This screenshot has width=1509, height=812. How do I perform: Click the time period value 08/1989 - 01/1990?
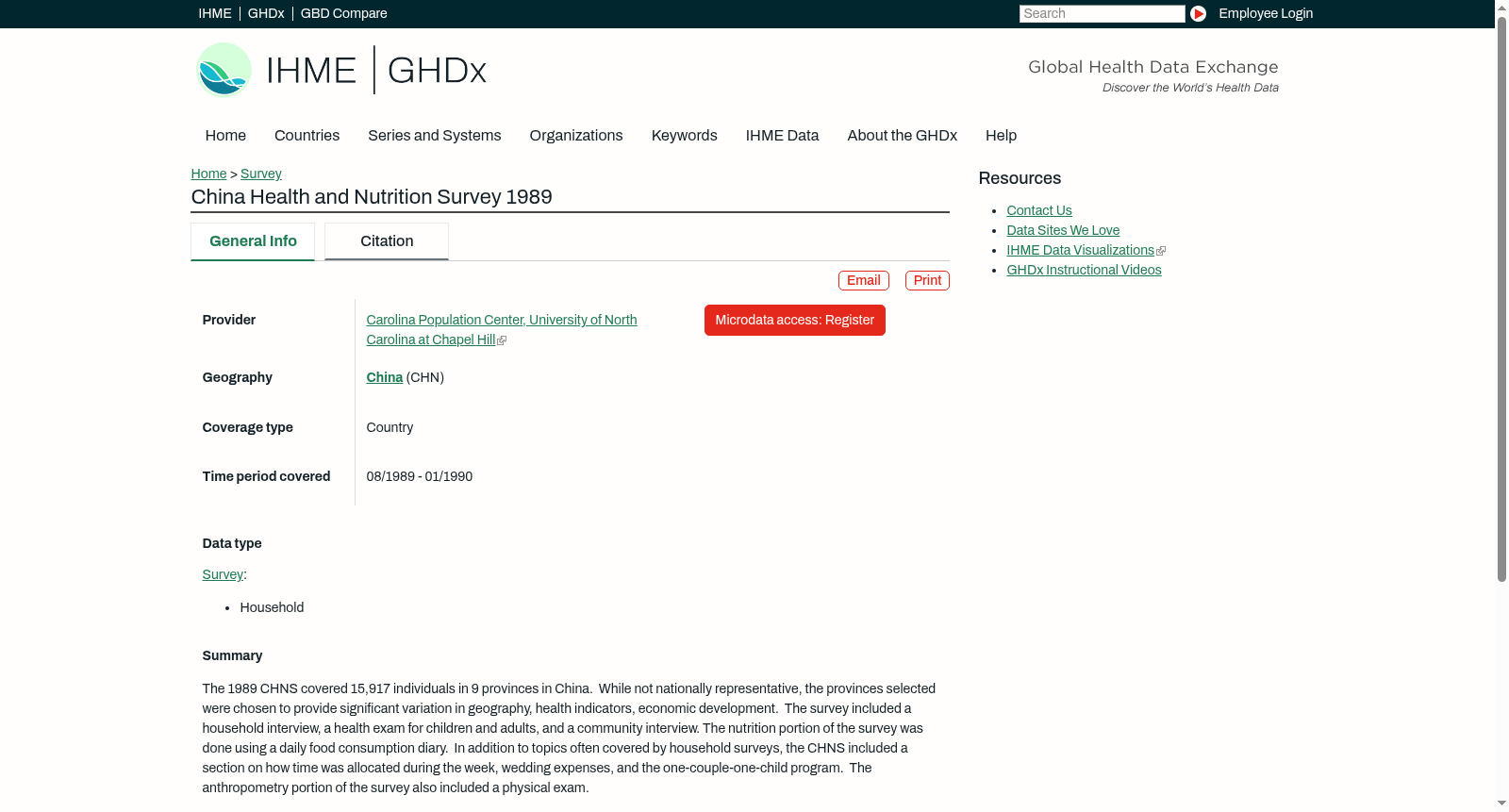pyautogui.click(x=420, y=476)
